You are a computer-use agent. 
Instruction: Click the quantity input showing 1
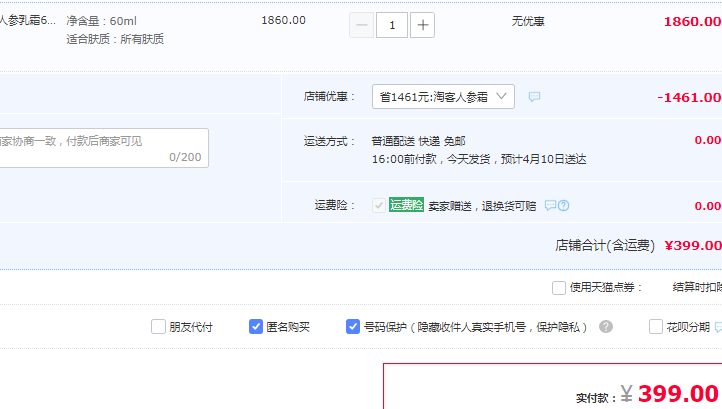click(392, 25)
